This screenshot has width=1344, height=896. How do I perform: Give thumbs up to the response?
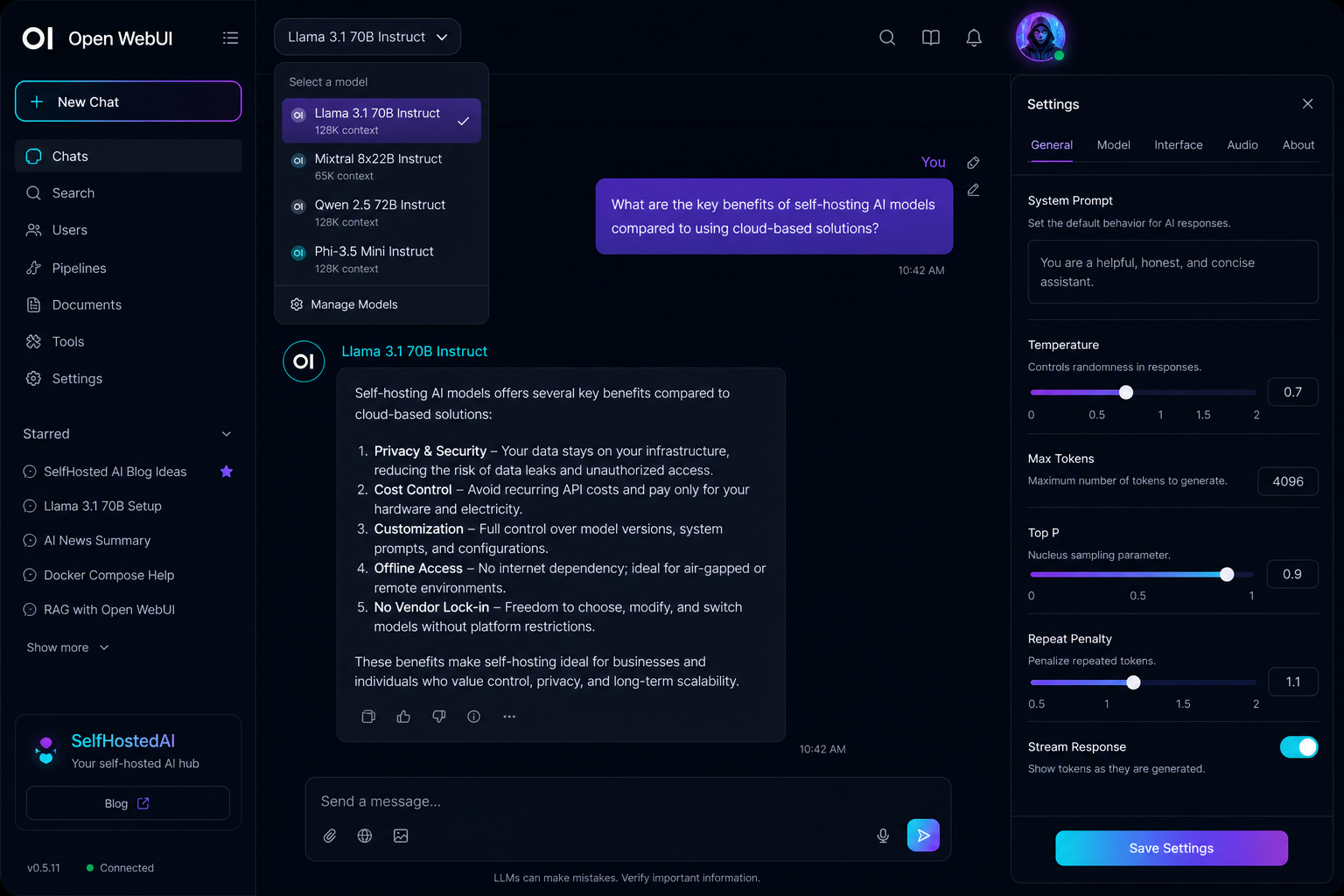click(x=403, y=717)
